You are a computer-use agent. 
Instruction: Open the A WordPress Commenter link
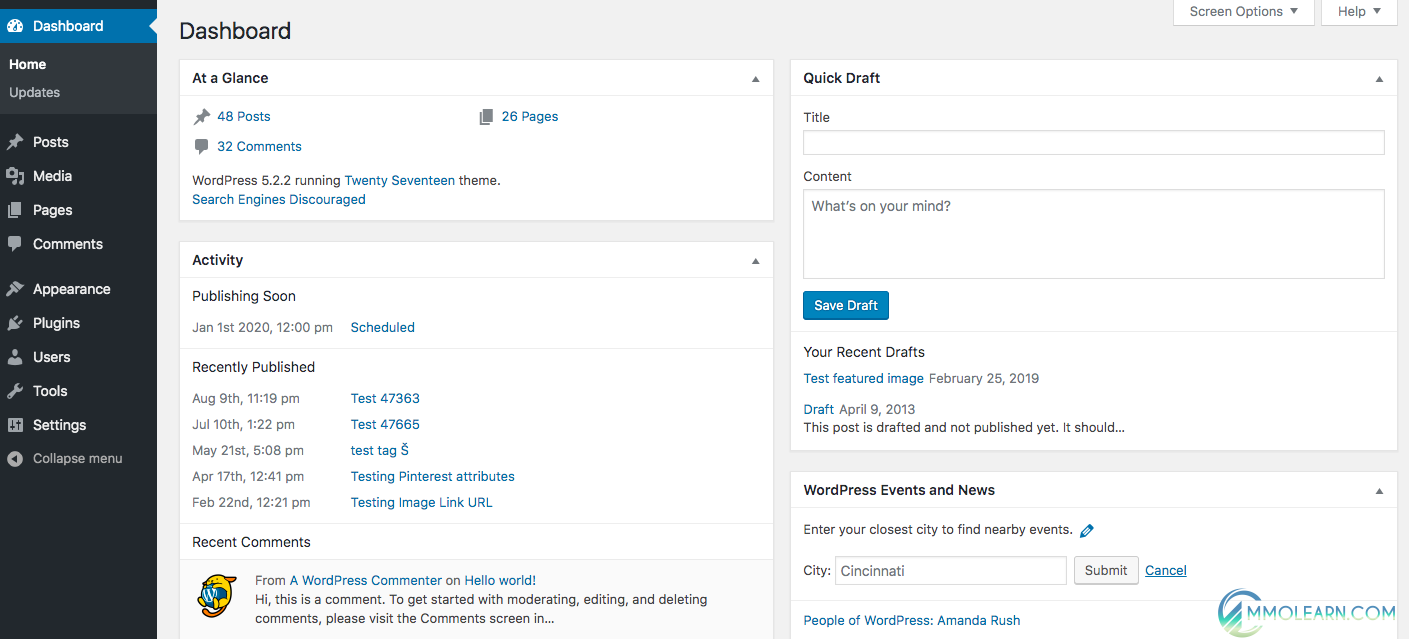(x=366, y=581)
